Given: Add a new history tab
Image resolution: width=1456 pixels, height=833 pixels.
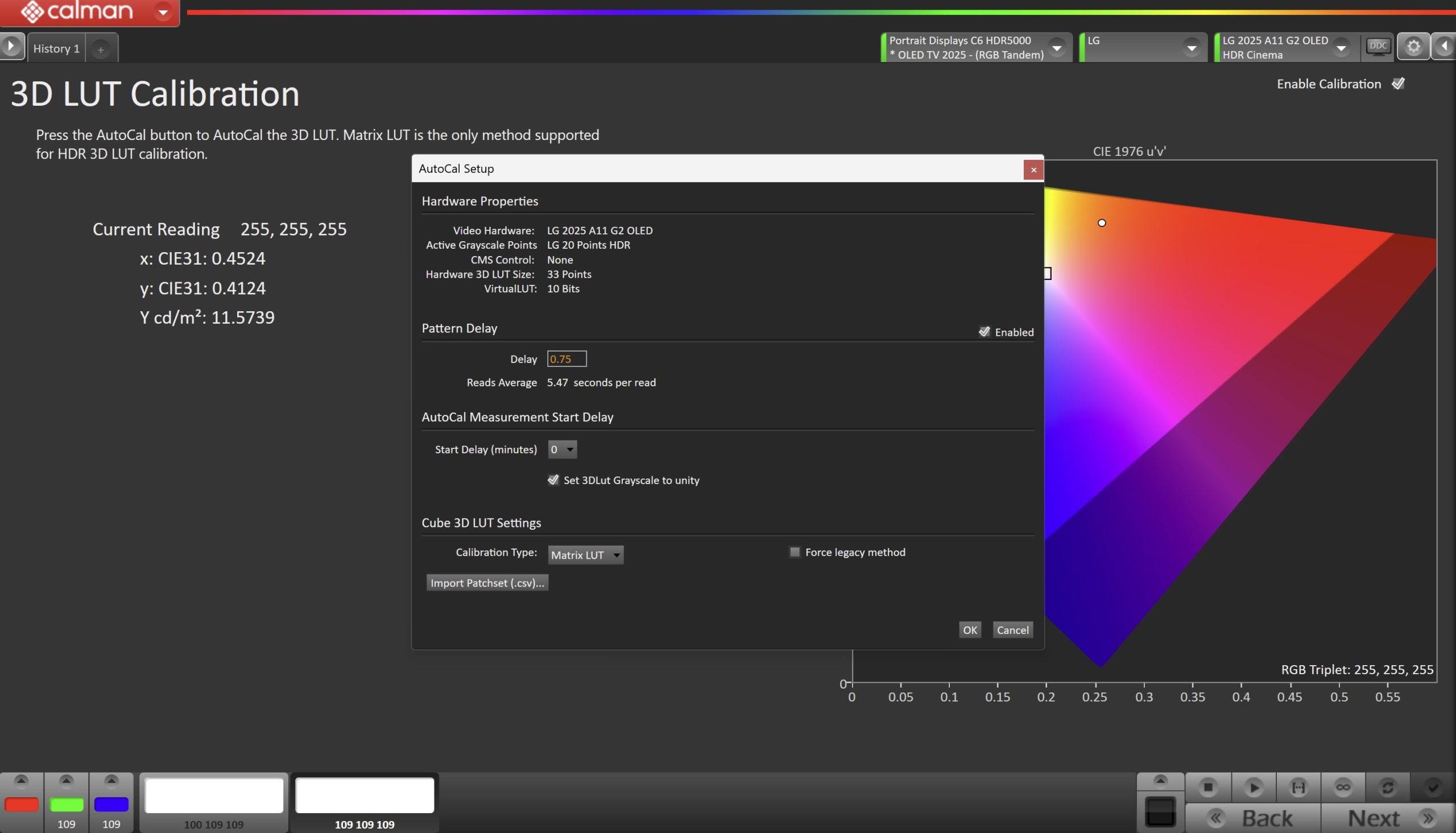Looking at the screenshot, I should point(101,50).
